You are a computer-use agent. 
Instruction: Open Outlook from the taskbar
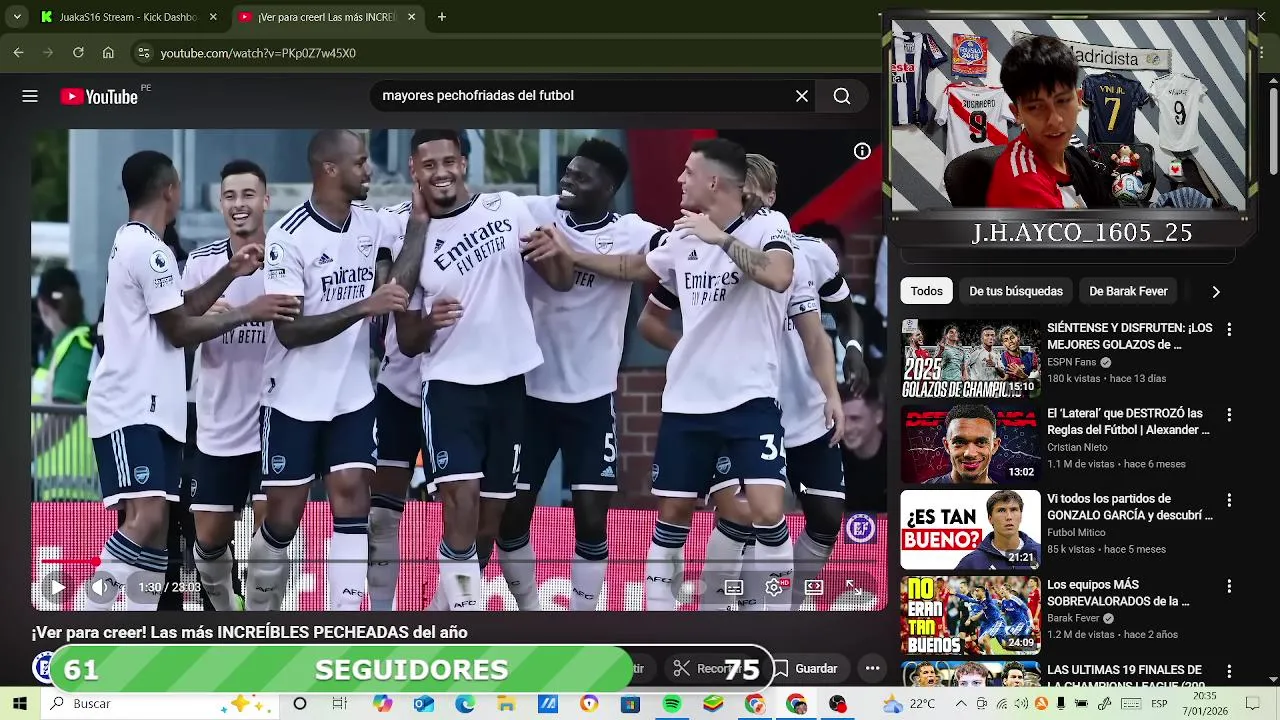click(x=424, y=704)
